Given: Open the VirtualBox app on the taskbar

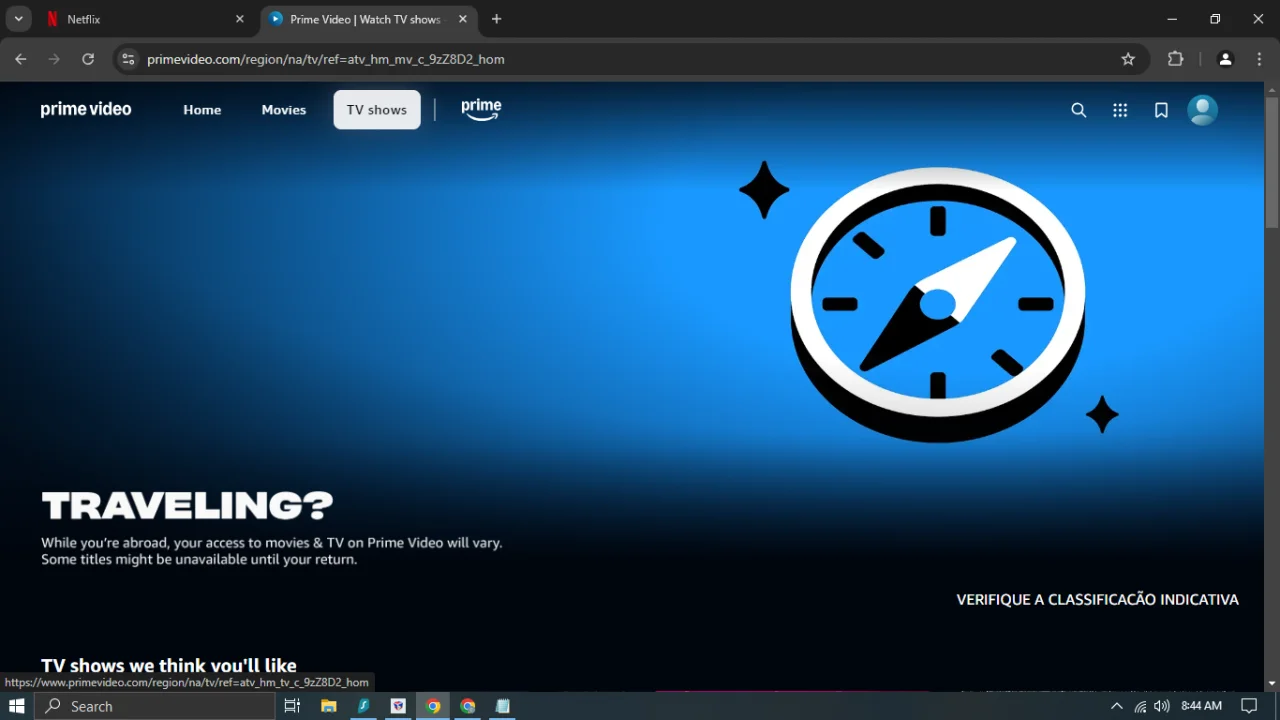Looking at the screenshot, I should tap(398, 706).
